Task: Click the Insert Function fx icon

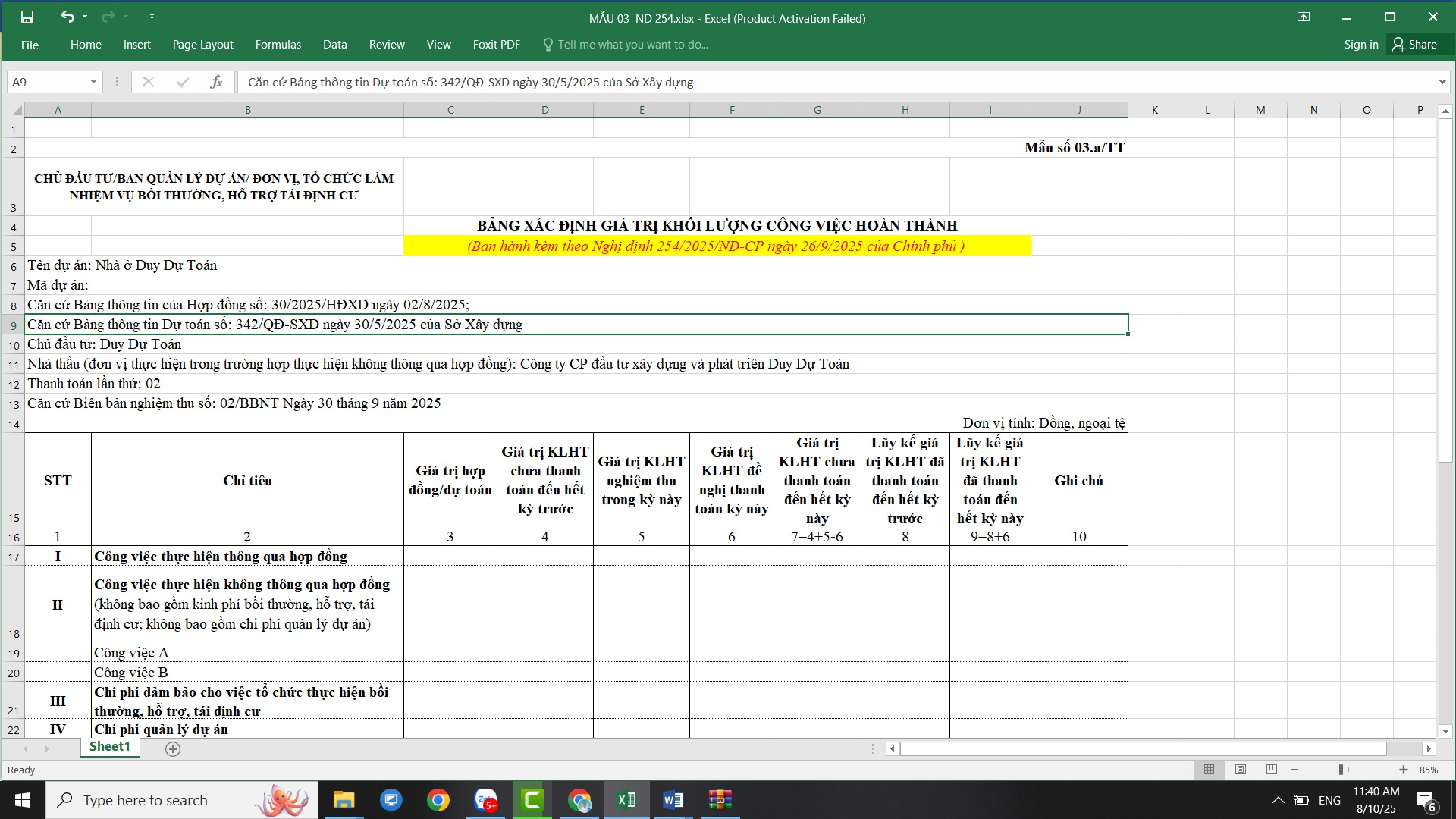Action: [216, 82]
